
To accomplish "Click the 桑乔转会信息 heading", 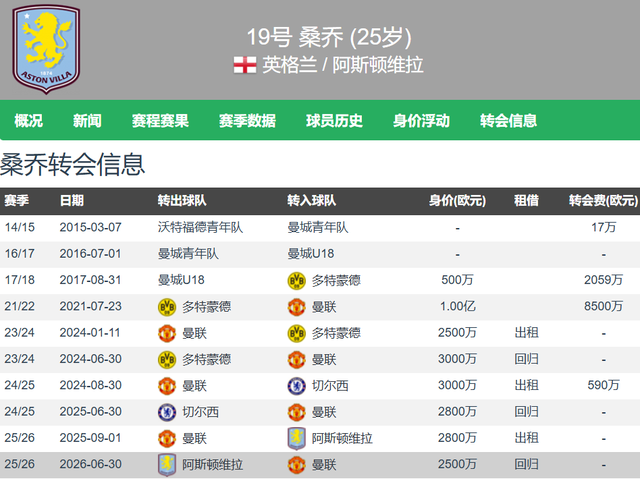I will pos(72,165).
